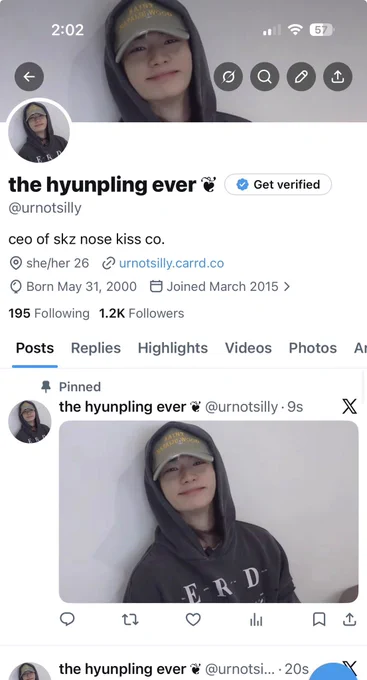This screenshot has height=680, width=367.
Task: View analytics for the pinned post
Action: (256, 620)
